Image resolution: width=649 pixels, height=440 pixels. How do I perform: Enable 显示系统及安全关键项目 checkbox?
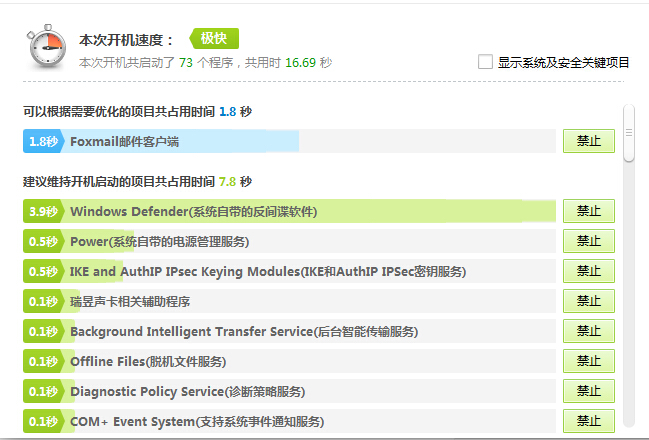click(x=486, y=62)
